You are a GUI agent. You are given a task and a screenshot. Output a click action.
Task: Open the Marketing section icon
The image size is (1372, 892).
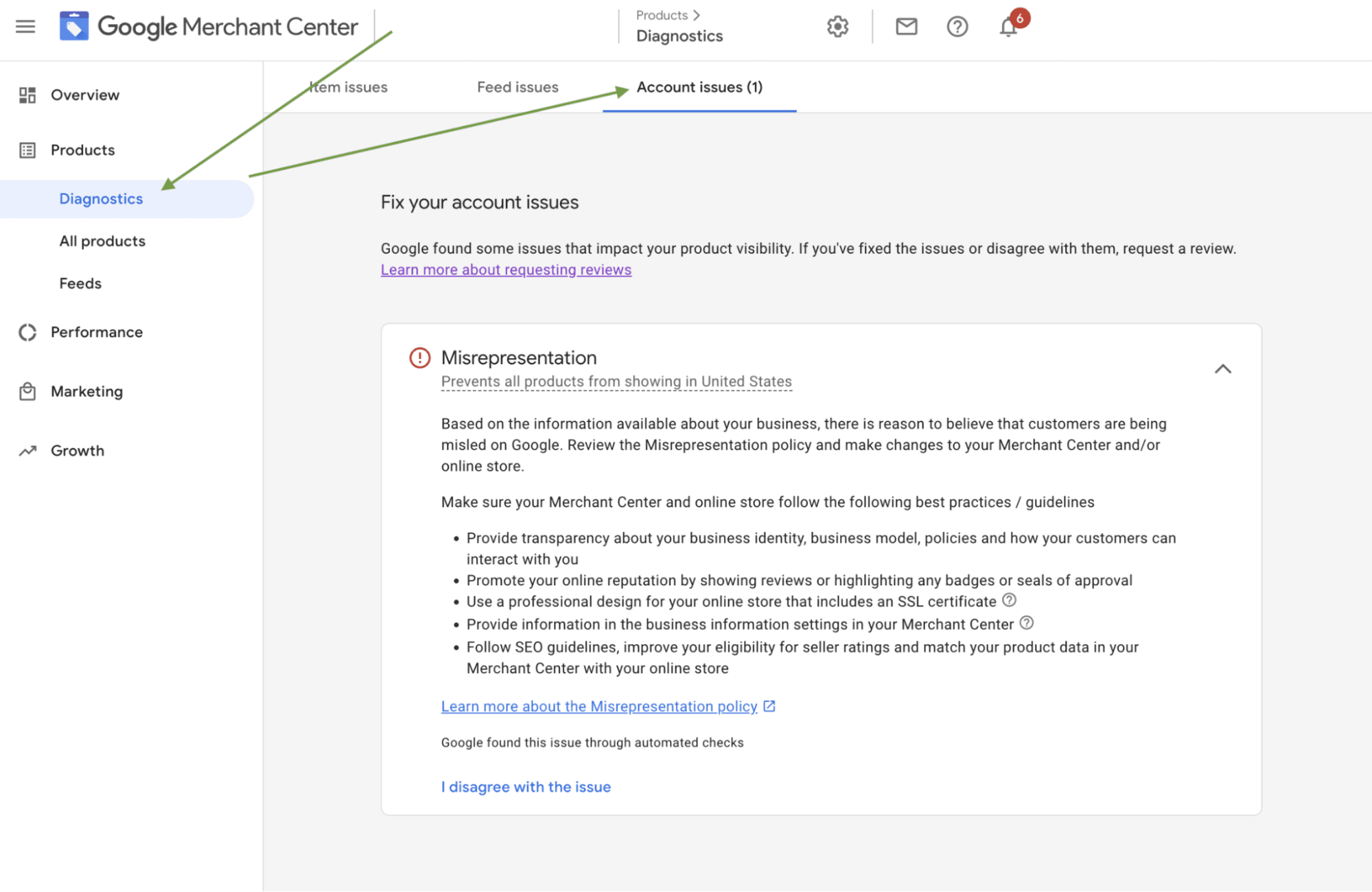(x=27, y=391)
